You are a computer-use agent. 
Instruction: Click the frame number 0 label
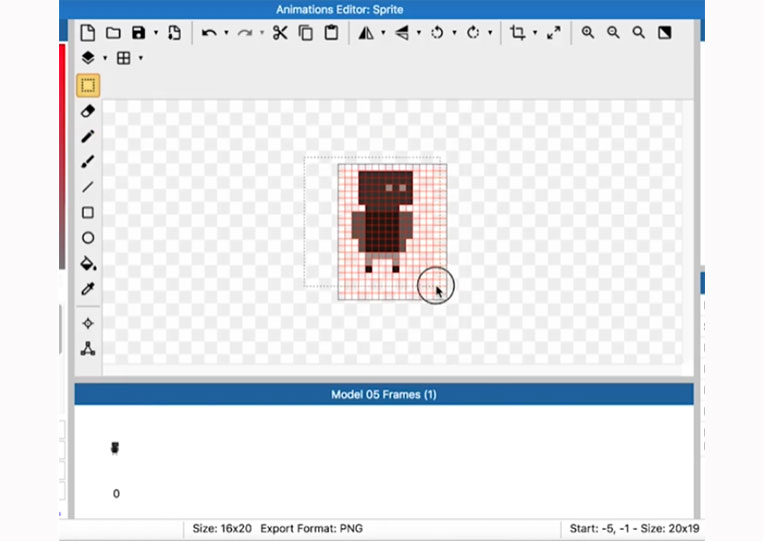pyautogui.click(x=116, y=494)
